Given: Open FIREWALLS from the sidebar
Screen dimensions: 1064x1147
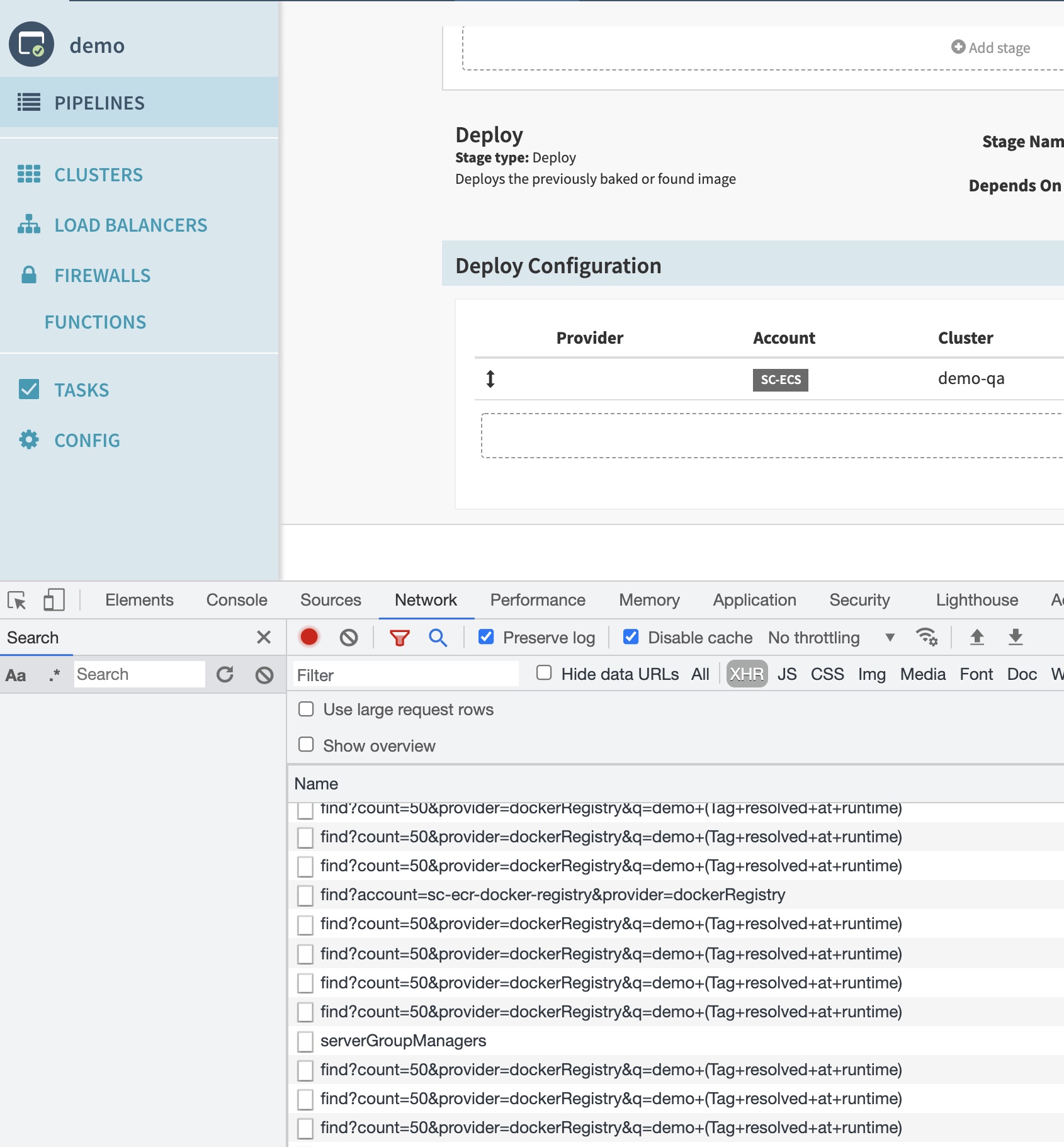Looking at the screenshot, I should (102, 275).
